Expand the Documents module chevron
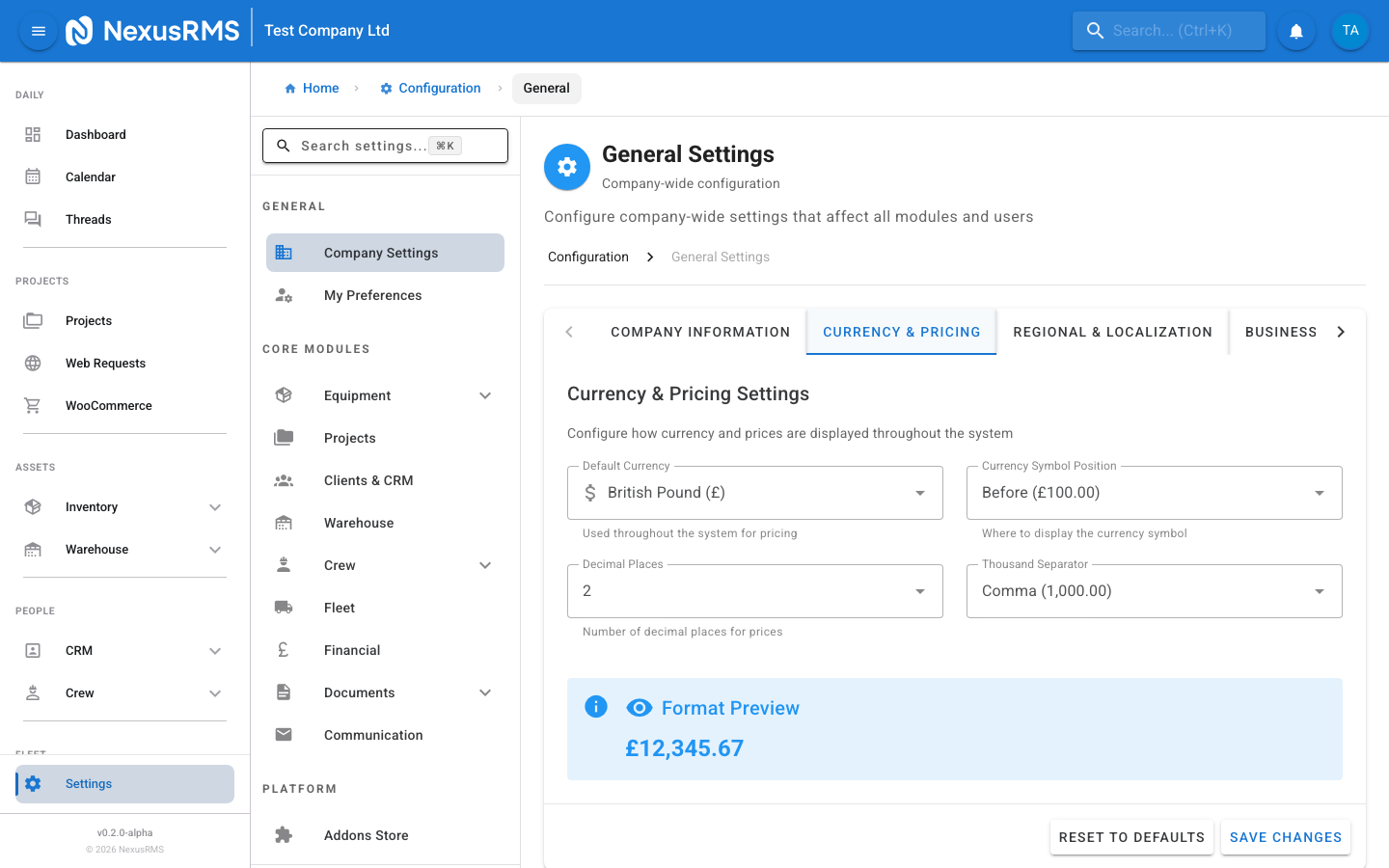Screen dimensions: 1389x868 point(485,692)
